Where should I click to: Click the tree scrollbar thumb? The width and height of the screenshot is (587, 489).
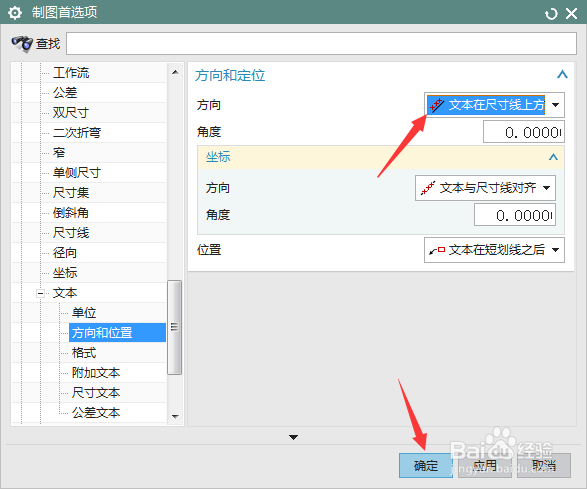pyautogui.click(x=174, y=327)
